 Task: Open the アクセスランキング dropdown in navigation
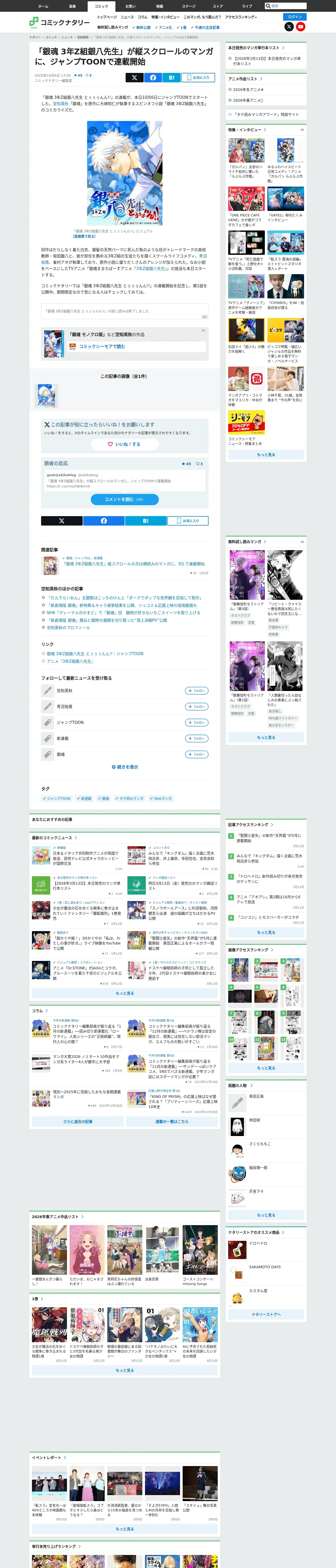click(241, 17)
